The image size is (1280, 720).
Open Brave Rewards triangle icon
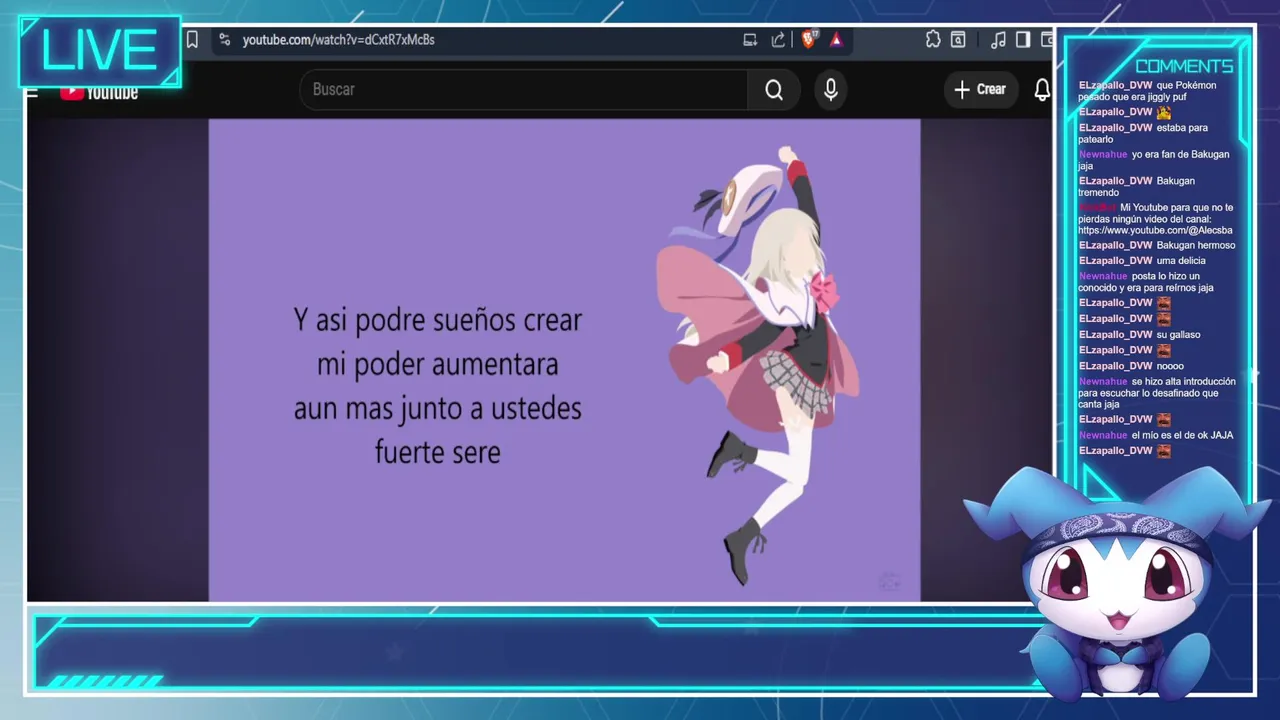[836, 40]
